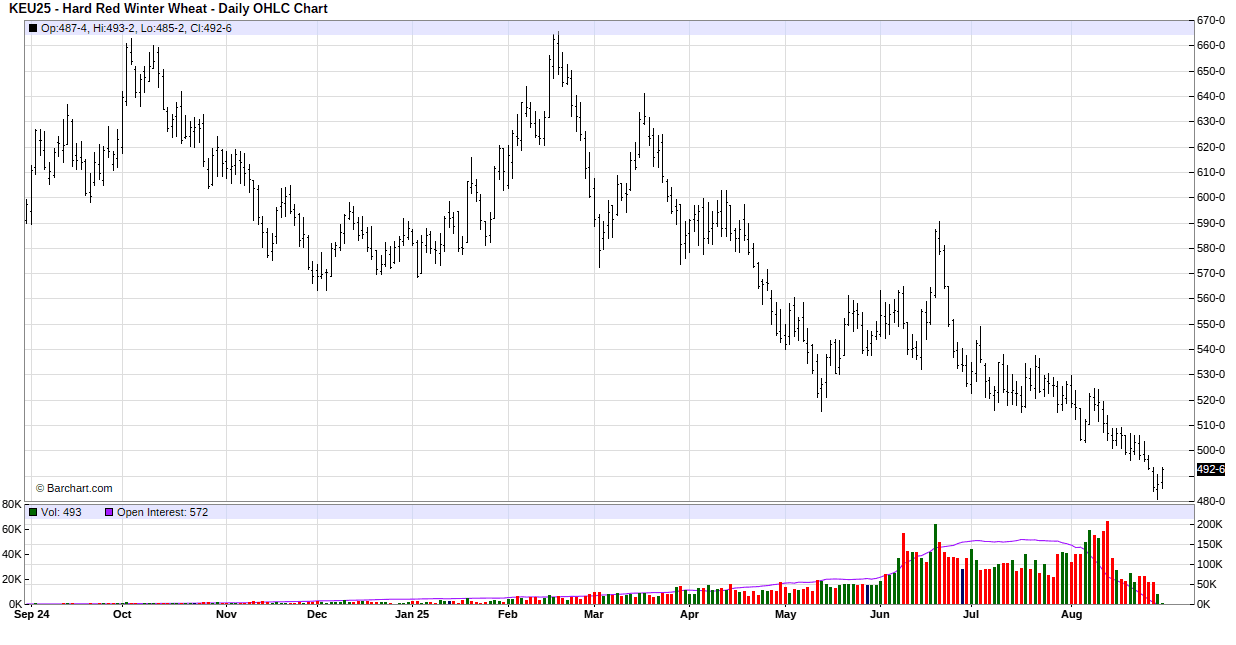Click the Oct date axis label
The height and width of the screenshot is (645, 1236).
(x=122, y=615)
